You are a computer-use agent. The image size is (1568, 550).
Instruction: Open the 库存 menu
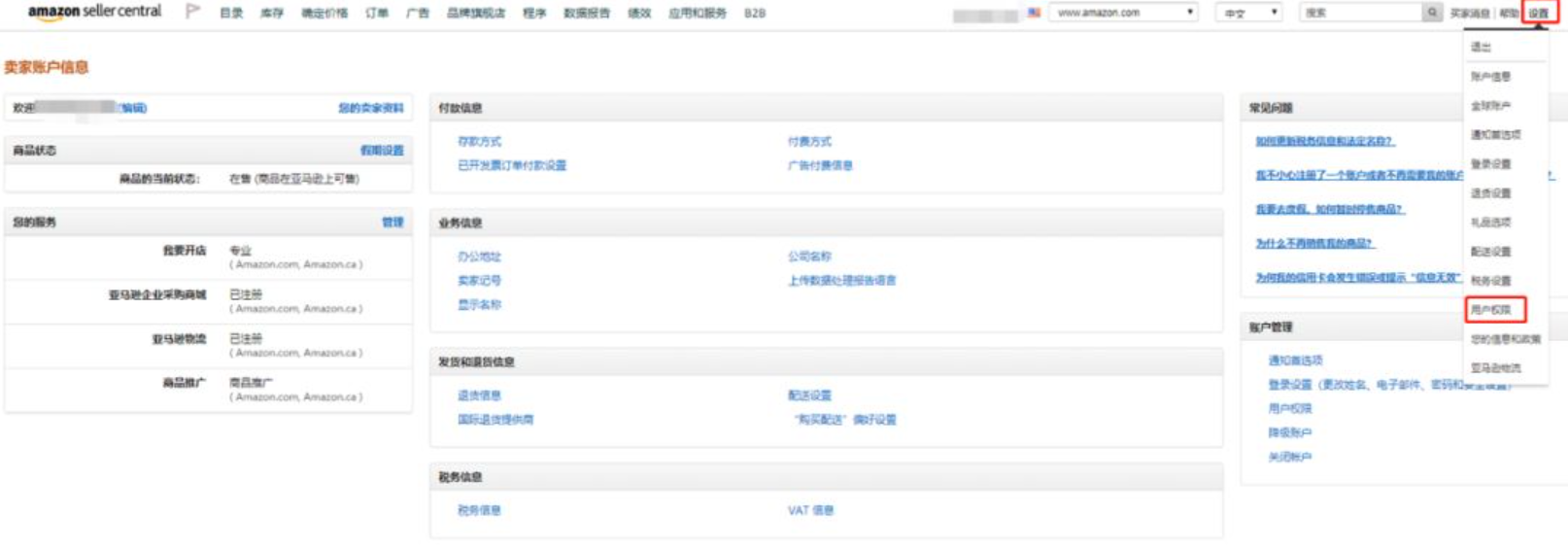pyautogui.click(x=272, y=14)
